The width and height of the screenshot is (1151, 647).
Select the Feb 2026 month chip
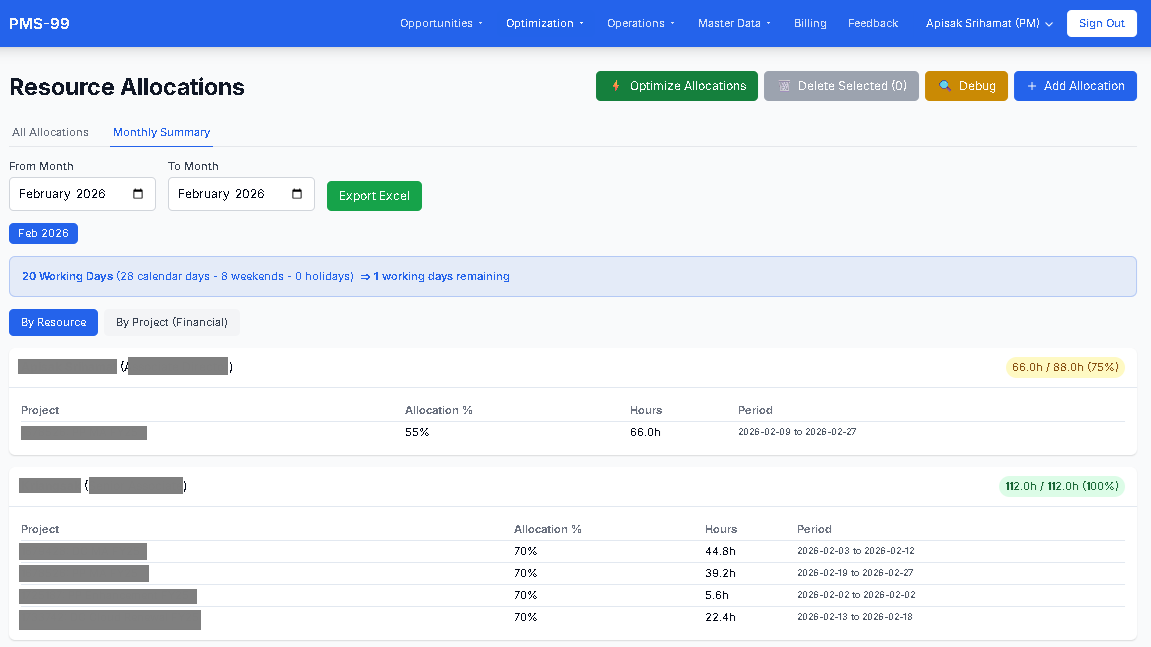(x=43, y=233)
